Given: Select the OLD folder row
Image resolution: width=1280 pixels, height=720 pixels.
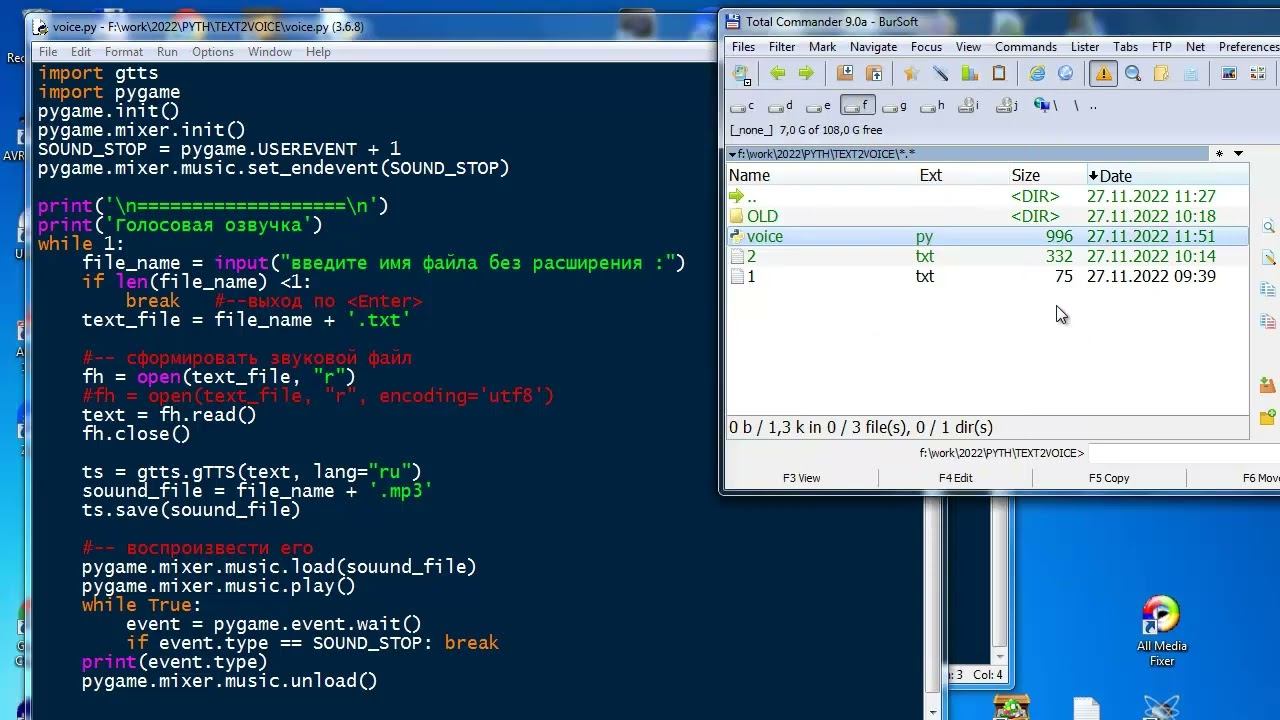Looking at the screenshot, I should [988, 216].
